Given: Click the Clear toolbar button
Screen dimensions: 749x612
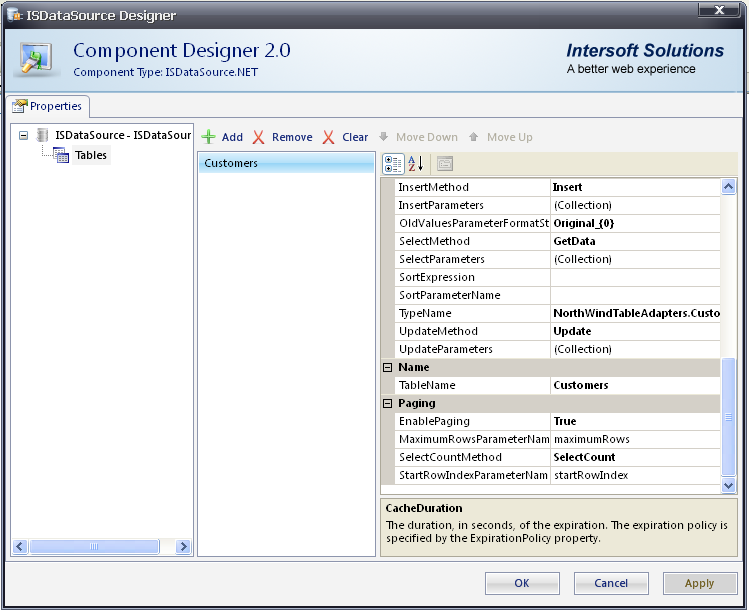Looking at the screenshot, I should [x=345, y=137].
